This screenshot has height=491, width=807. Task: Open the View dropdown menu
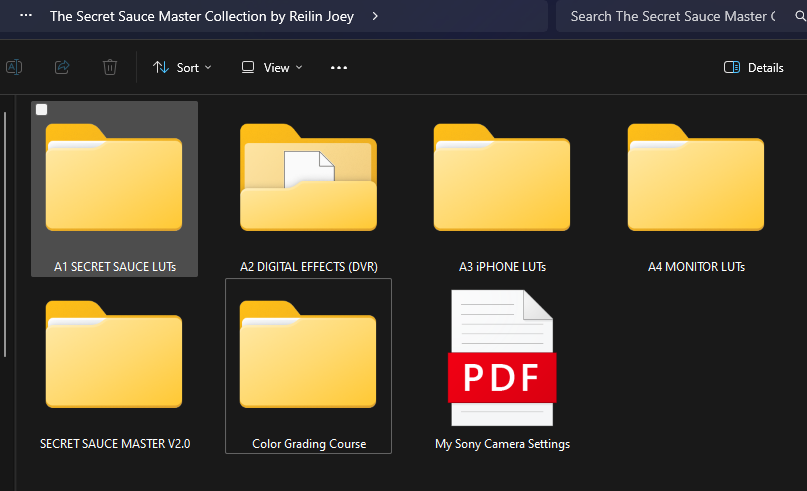pyautogui.click(x=271, y=67)
